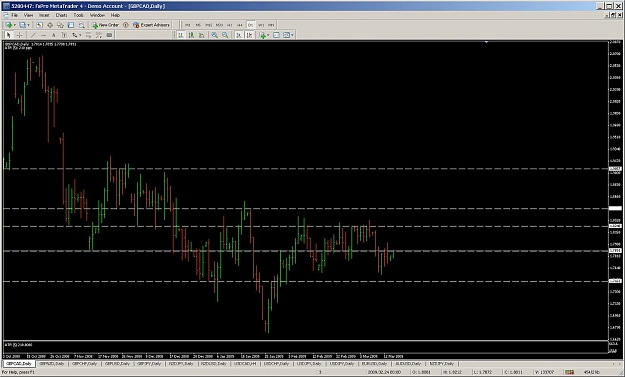Select the topmost dashed horizontal line on chart

[305, 169]
